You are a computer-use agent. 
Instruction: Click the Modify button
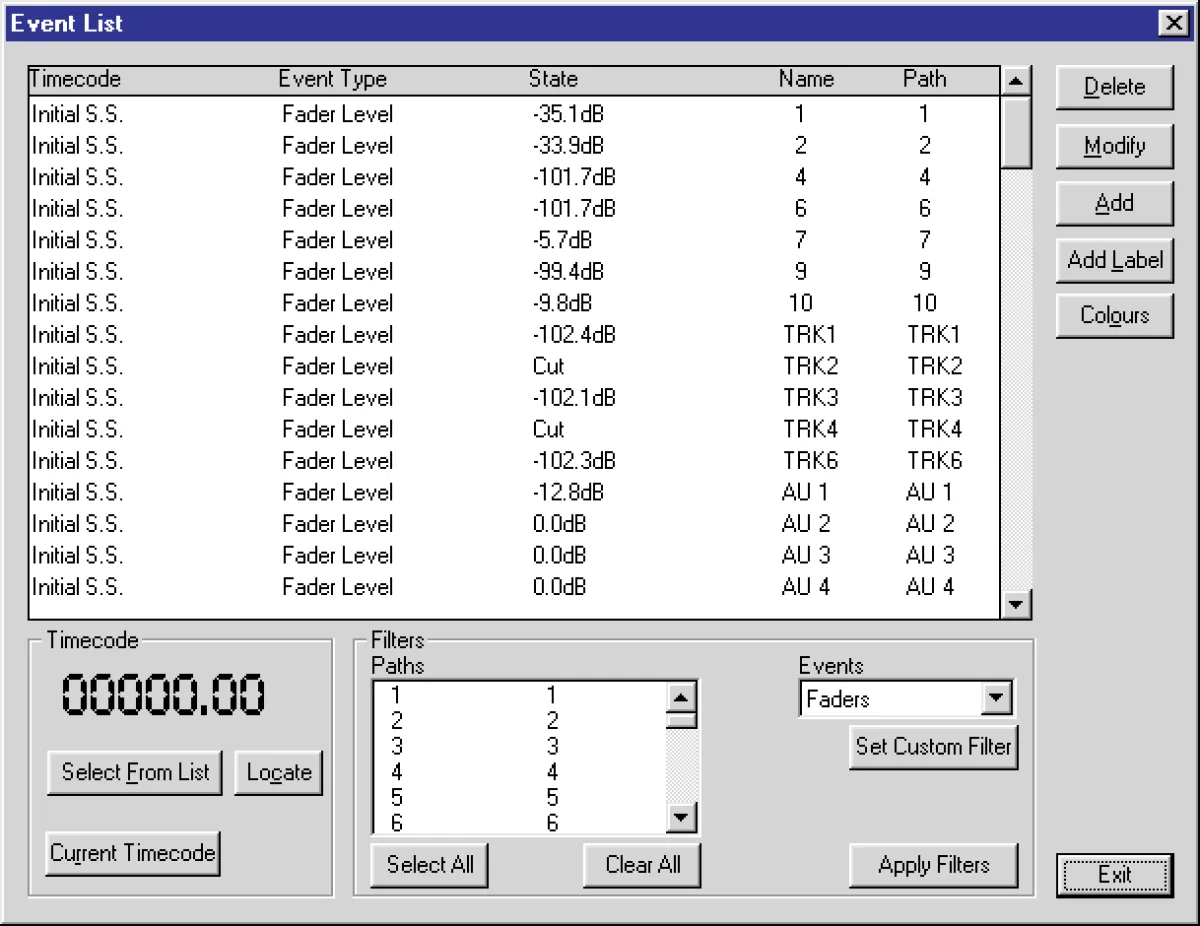[1114, 147]
